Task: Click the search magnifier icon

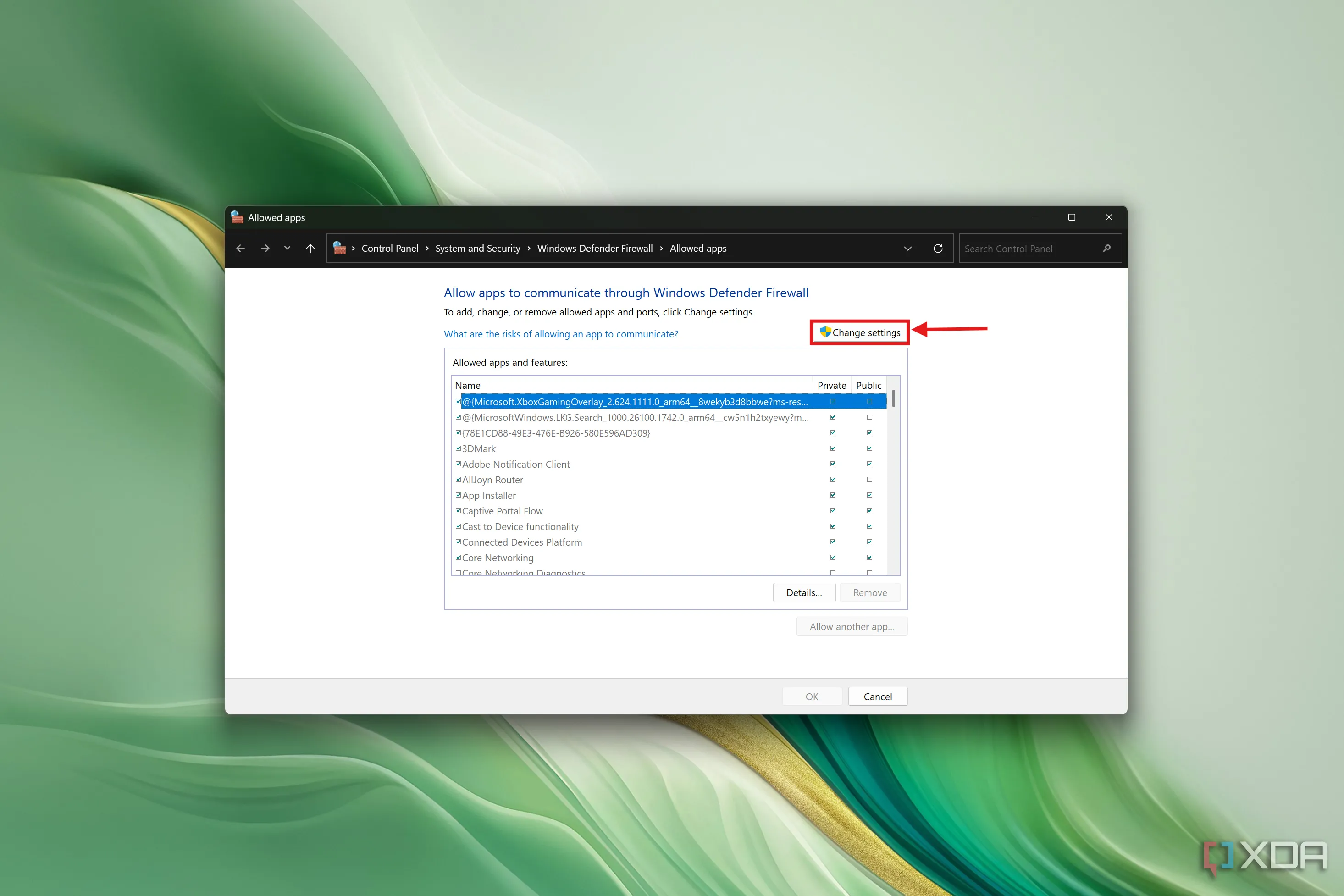Action: pos(1107,249)
